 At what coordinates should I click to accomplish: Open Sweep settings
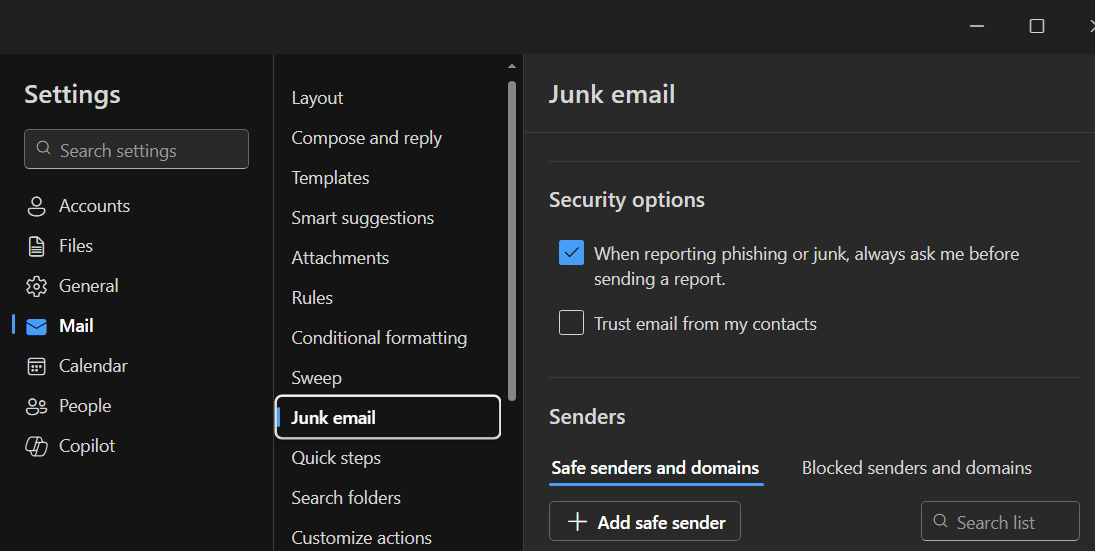click(x=316, y=378)
